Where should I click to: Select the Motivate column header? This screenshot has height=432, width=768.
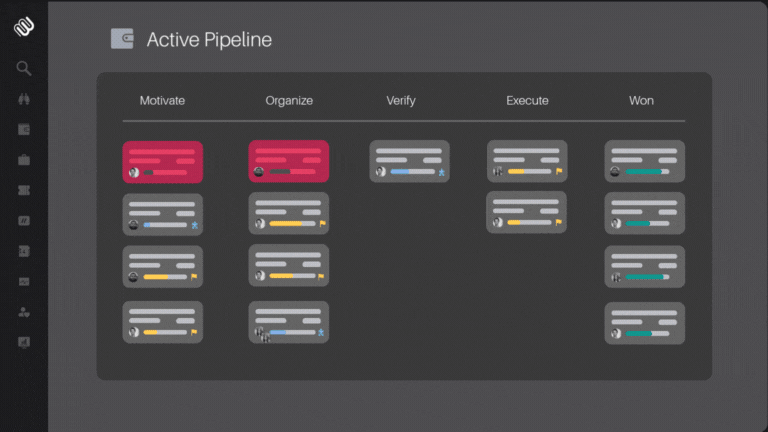pyautogui.click(x=162, y=101)
